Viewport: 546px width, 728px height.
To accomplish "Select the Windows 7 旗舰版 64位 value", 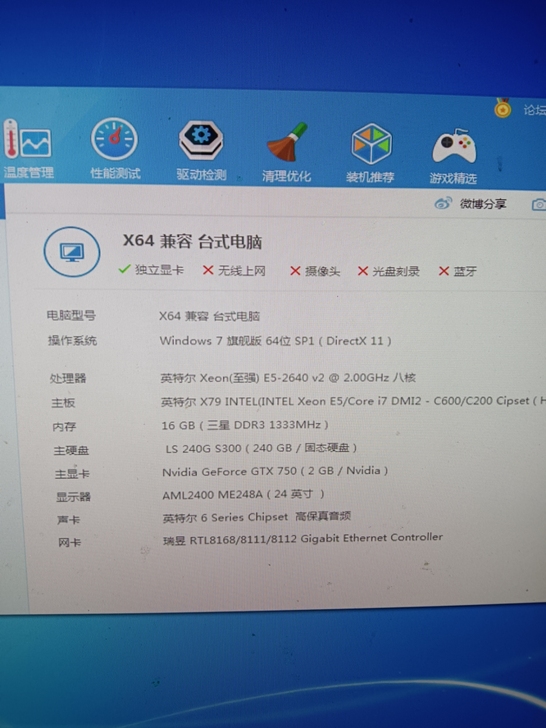I will (275, 341).
